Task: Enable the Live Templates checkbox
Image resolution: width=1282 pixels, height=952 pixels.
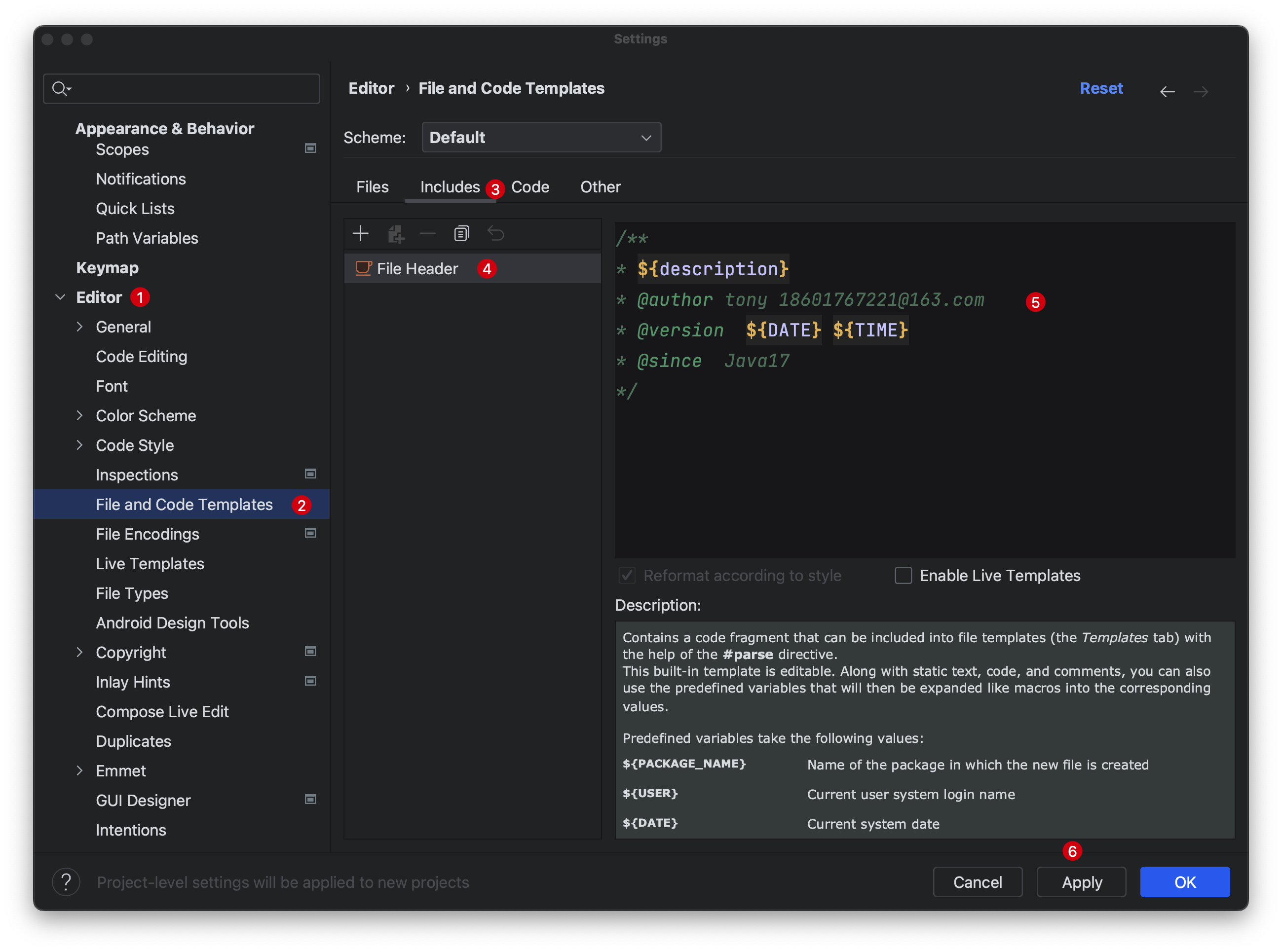Action: [x=903, y=575]
